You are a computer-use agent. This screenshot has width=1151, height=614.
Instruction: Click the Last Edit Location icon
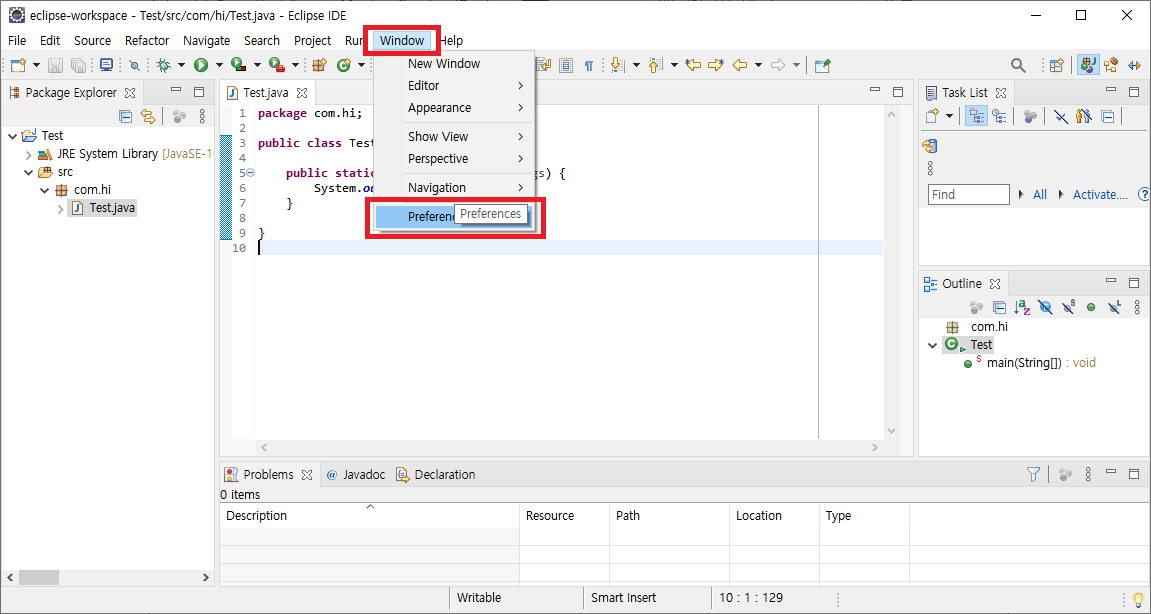(692, 65)
